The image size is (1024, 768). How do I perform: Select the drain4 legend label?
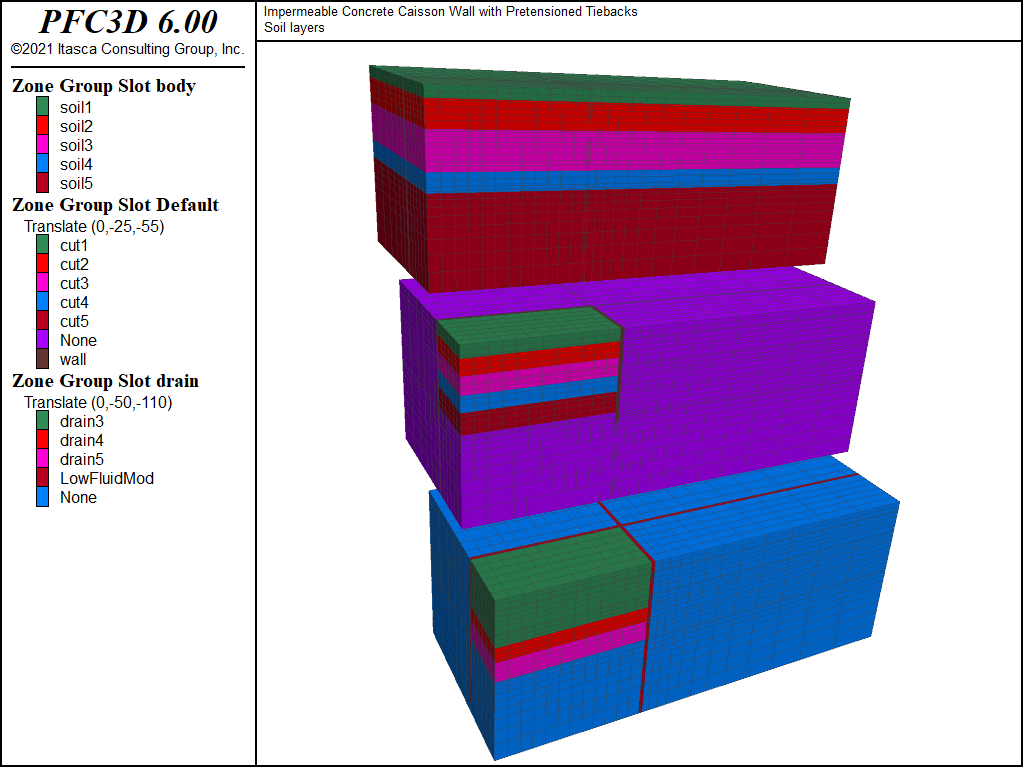82,440
